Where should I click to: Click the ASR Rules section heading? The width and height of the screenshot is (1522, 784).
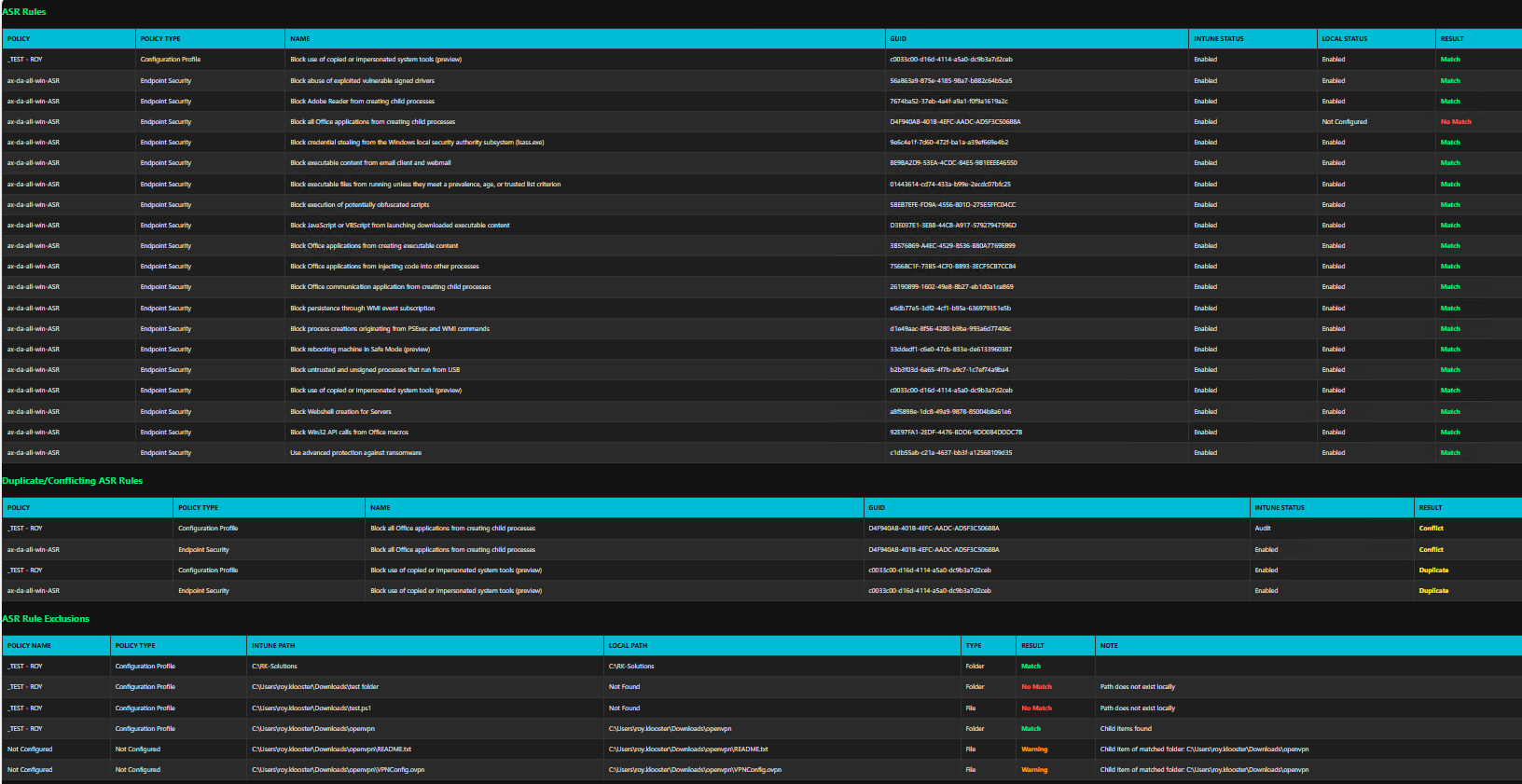coord(24,12)
